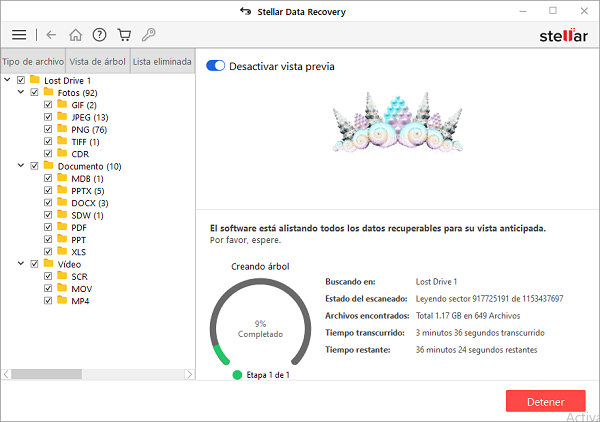This screenshot has height=422, width=600.
Task: Click the Lost Drive 1 folder icon
Action: [x=35, y=80]
